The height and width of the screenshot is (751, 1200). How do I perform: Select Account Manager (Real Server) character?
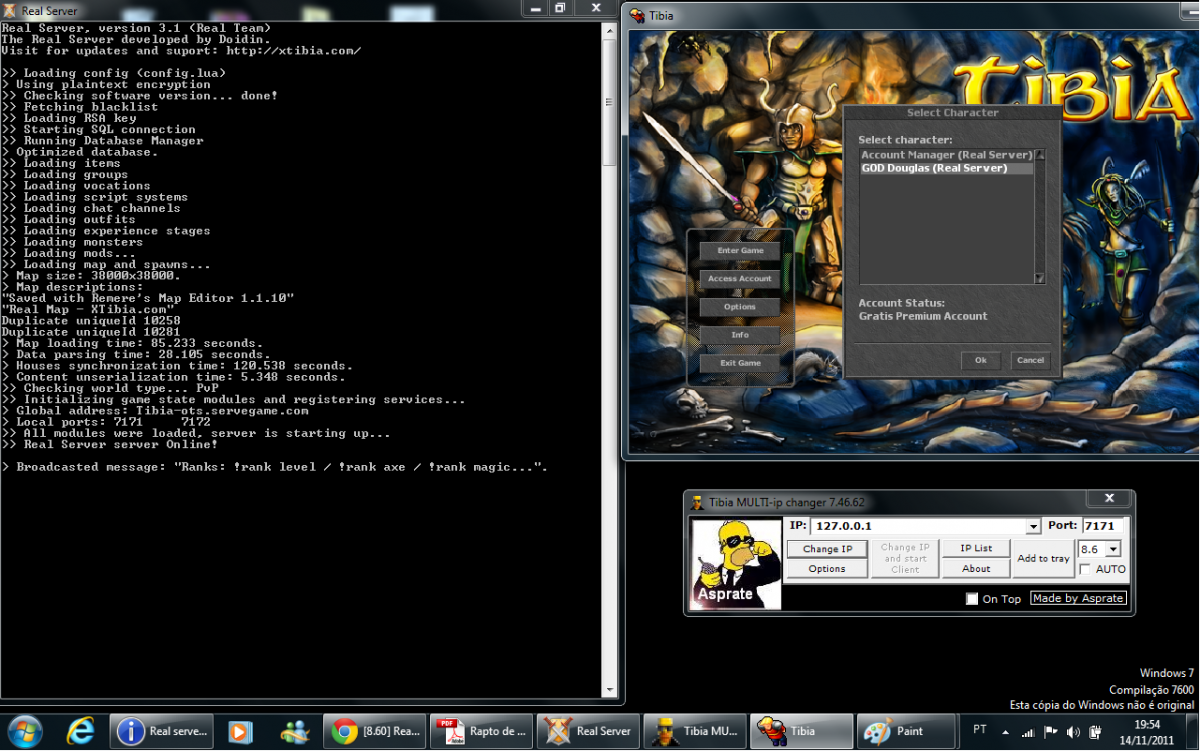coord(946,155)
